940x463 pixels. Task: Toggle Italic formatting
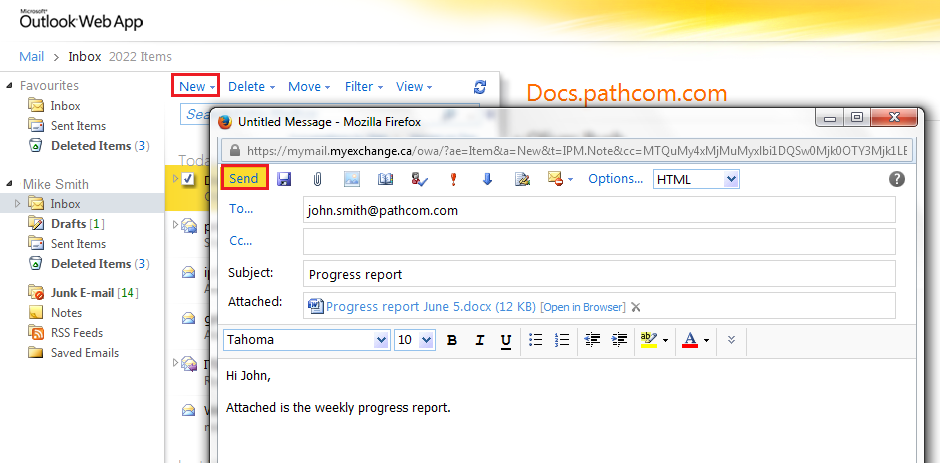pyautogui.click(x=479, y=340)
